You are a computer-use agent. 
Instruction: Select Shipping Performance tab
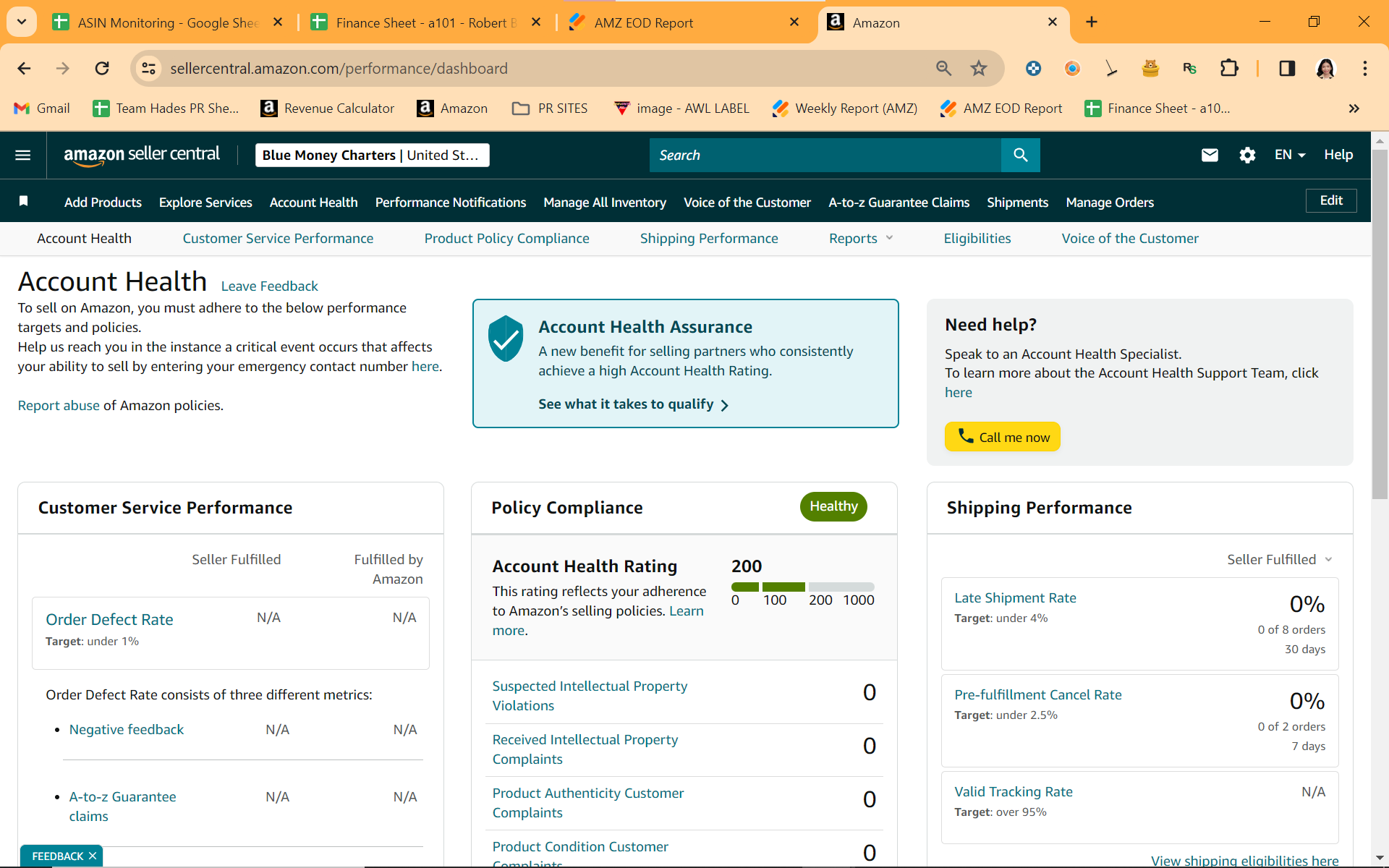(x=709, y=239)
